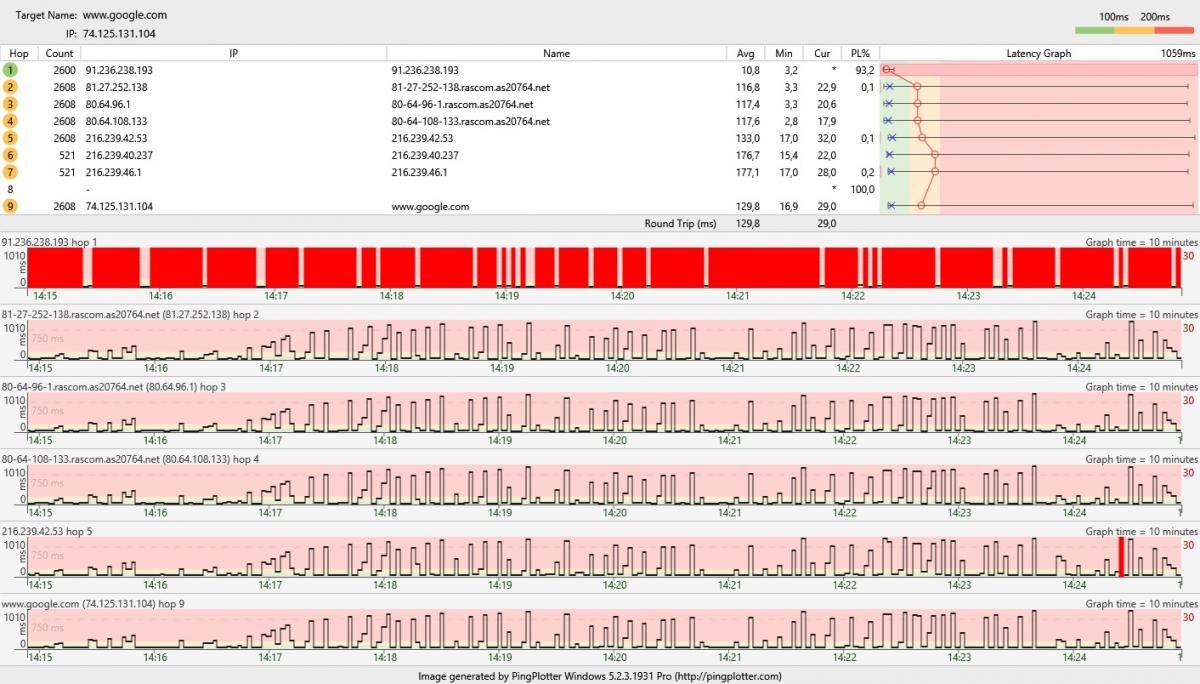
Task: Click the www.google.com name in hop 9 row
Action: [x=430, y=207]
